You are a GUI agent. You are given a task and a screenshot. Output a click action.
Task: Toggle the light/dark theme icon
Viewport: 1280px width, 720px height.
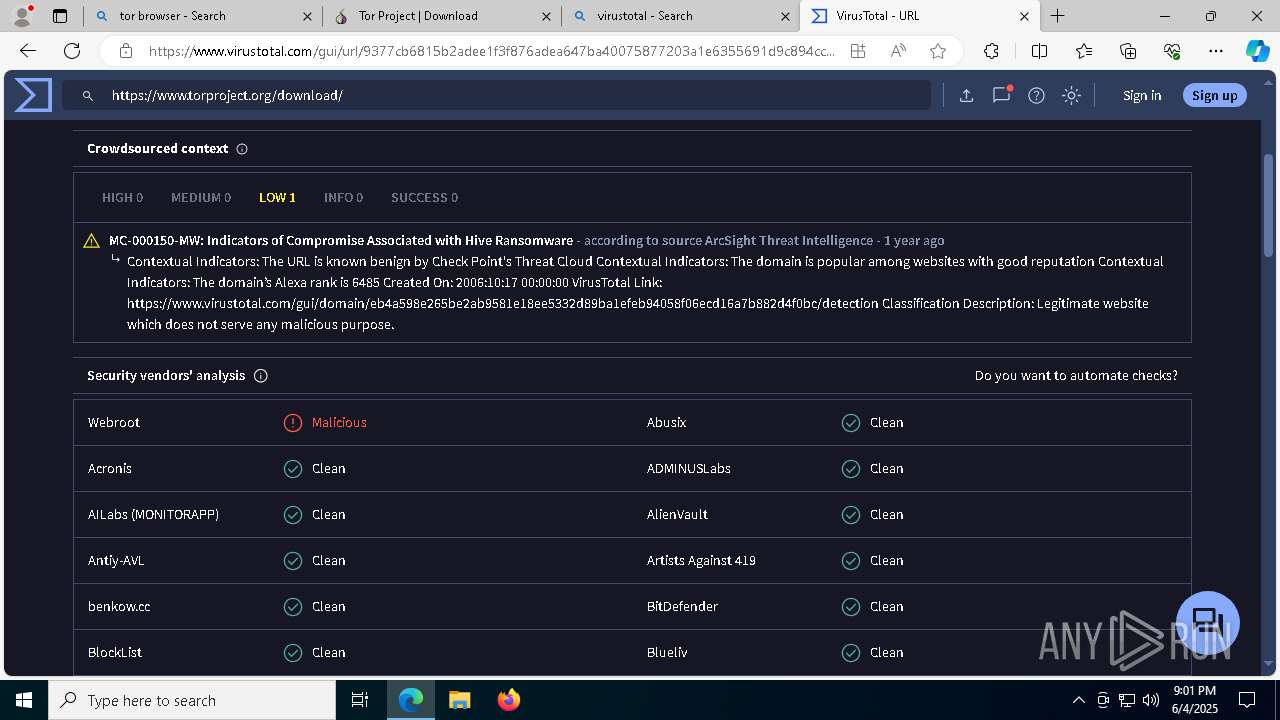(1071, 95)
